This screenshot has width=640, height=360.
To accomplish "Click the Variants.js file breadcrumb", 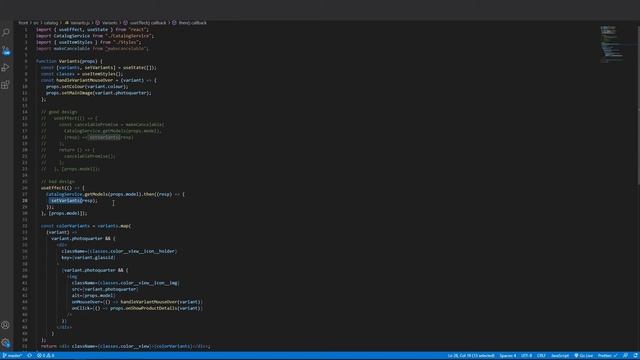I will 77,23.
